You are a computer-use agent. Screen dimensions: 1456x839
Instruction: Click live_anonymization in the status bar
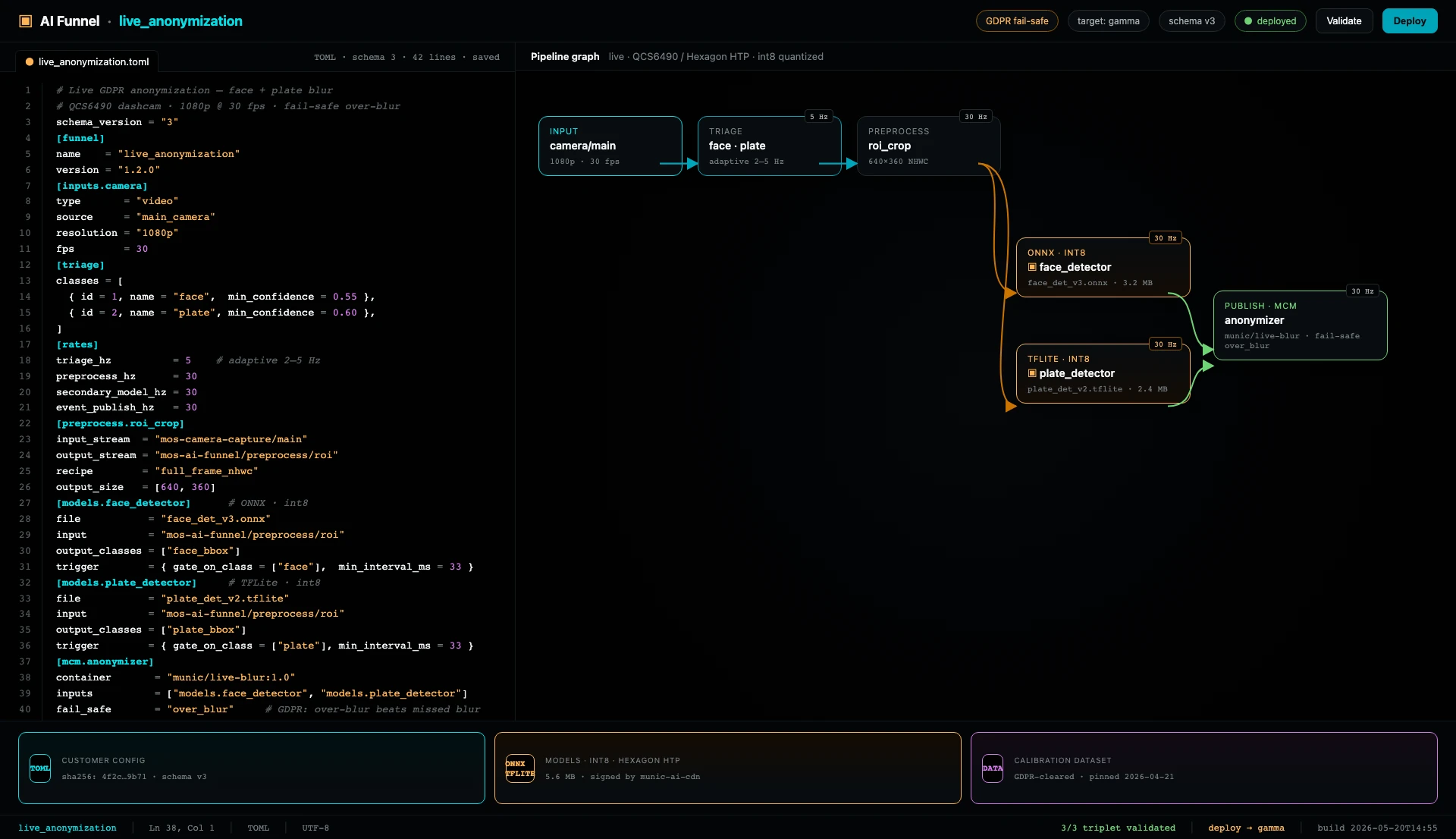(67, 828)
